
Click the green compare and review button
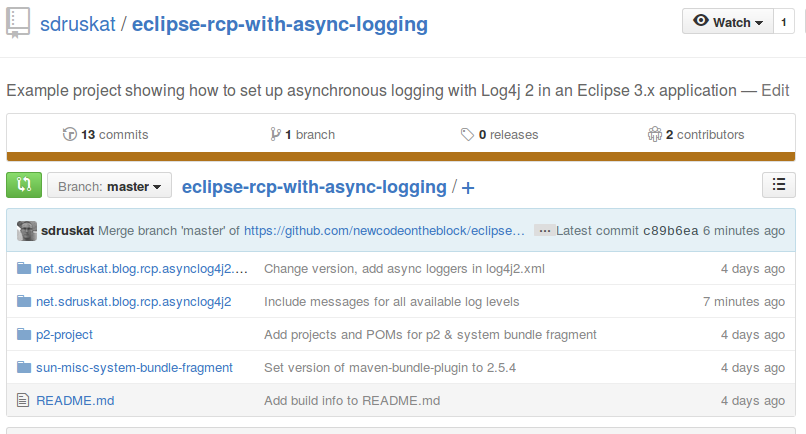(x=24, y=185)
